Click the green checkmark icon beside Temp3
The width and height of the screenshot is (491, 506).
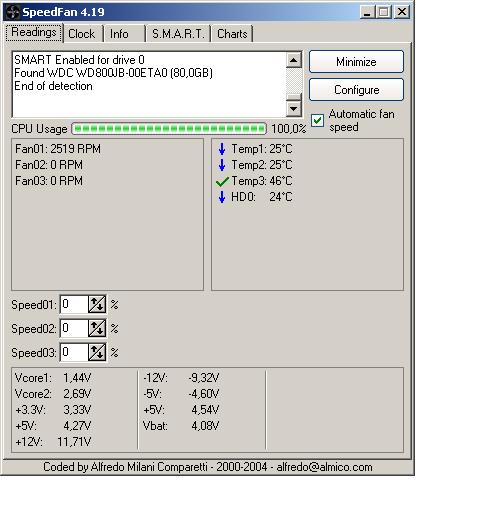(222, 181)
